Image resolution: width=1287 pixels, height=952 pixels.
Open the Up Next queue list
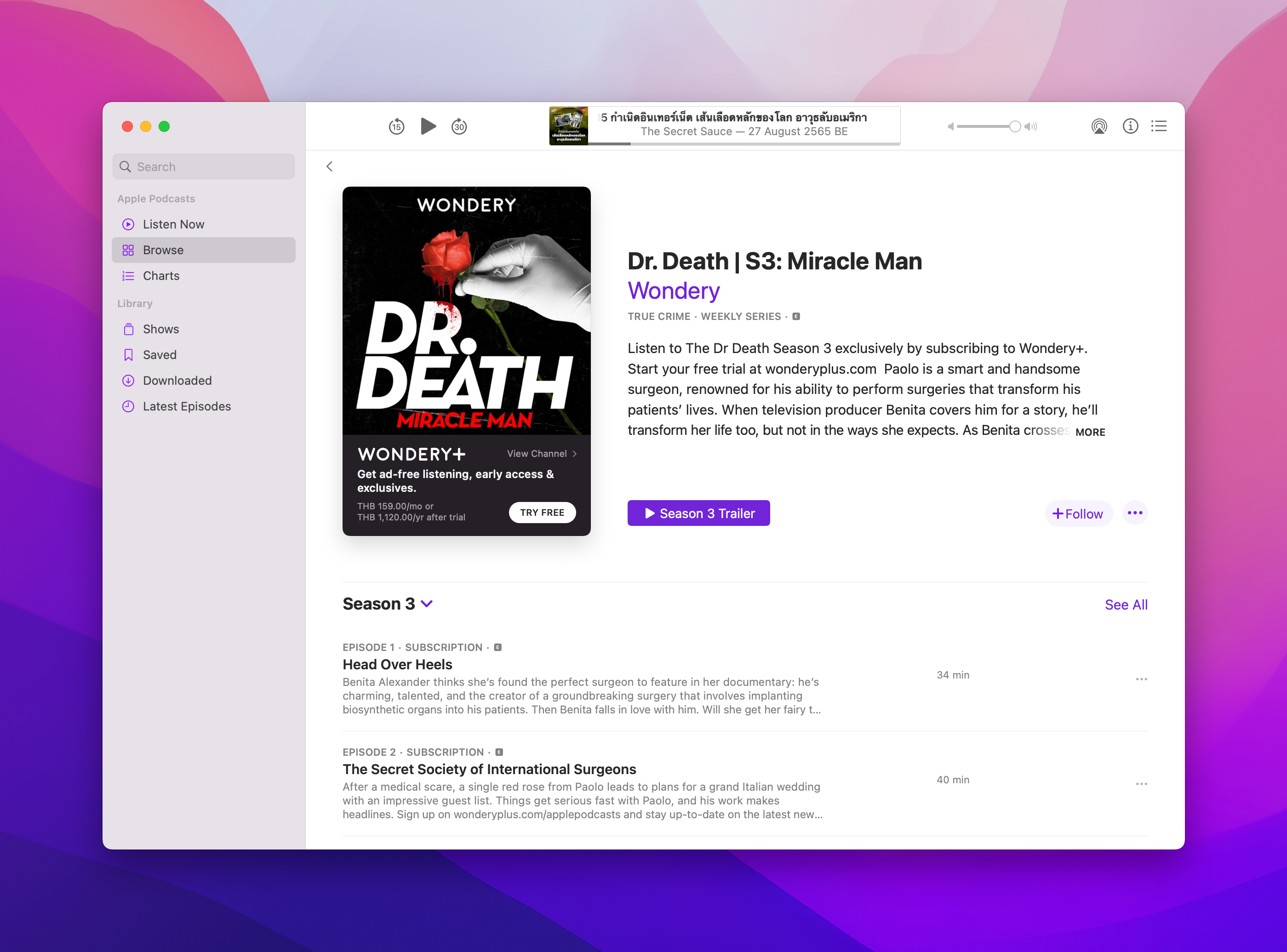pyautogui.click(x=1159, y=126)
